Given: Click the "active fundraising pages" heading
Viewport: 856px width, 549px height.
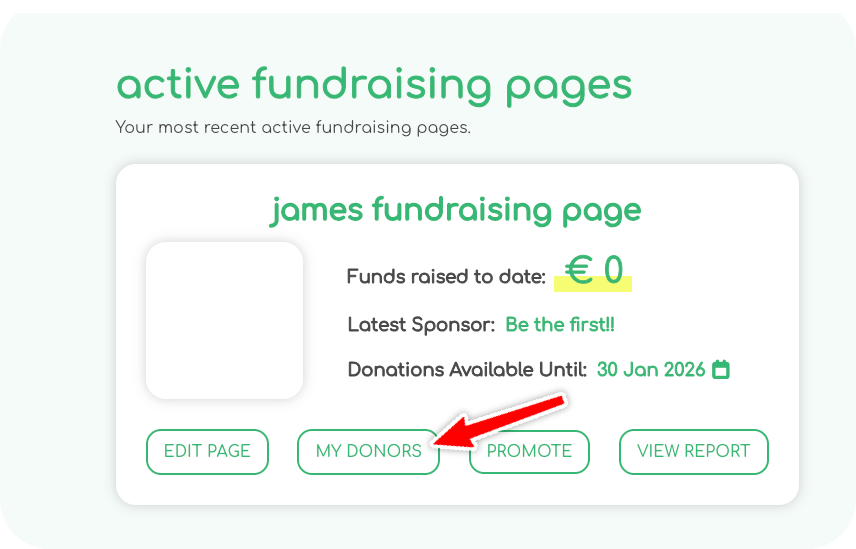Looking at the screenshot, I should [x=374, y=85].
